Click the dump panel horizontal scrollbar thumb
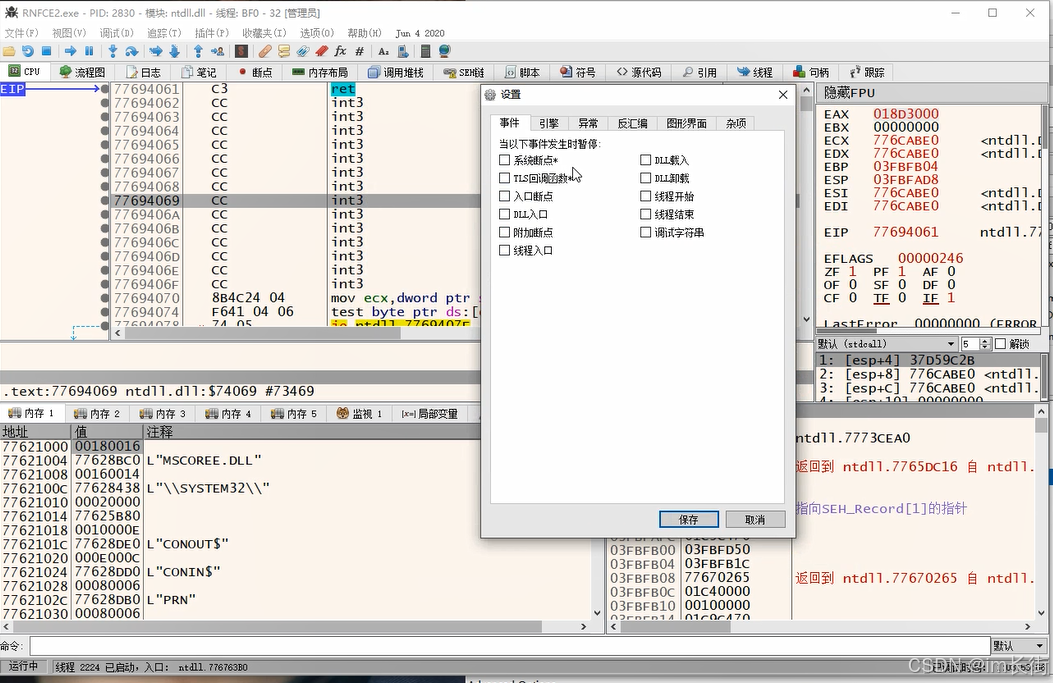 point(278,626)
